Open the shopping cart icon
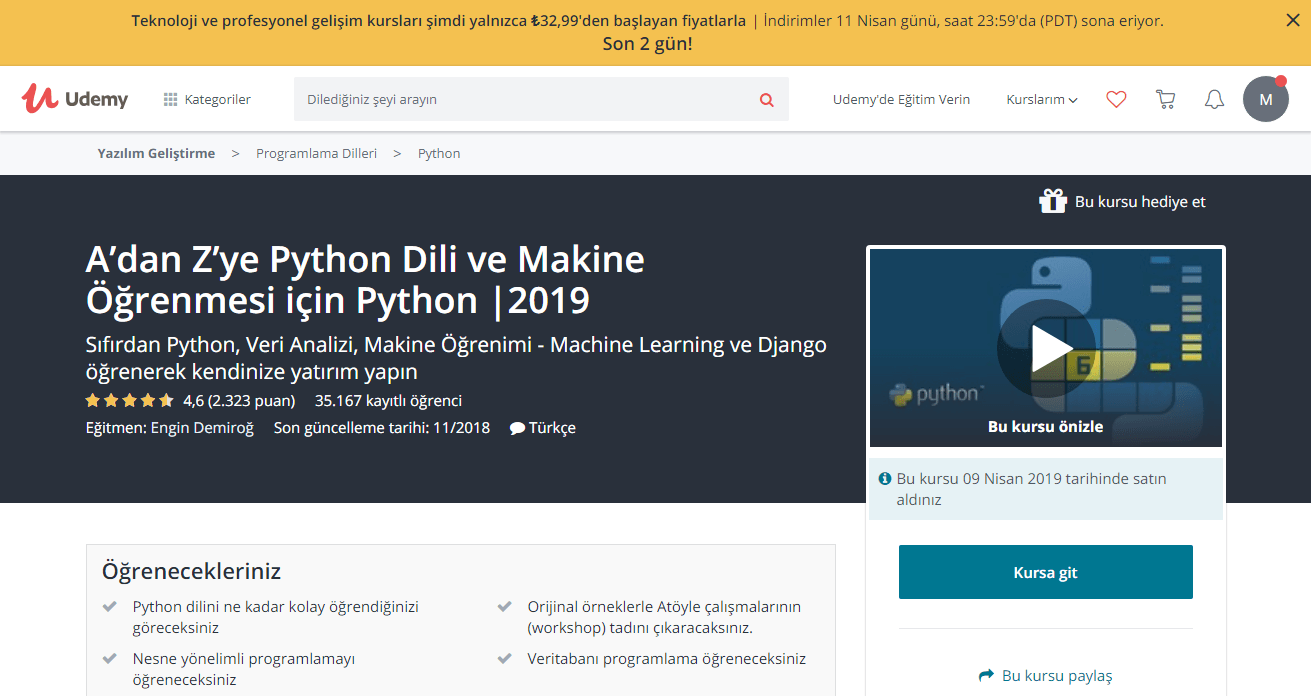1311x696 pixels. tap(1165, 99)
